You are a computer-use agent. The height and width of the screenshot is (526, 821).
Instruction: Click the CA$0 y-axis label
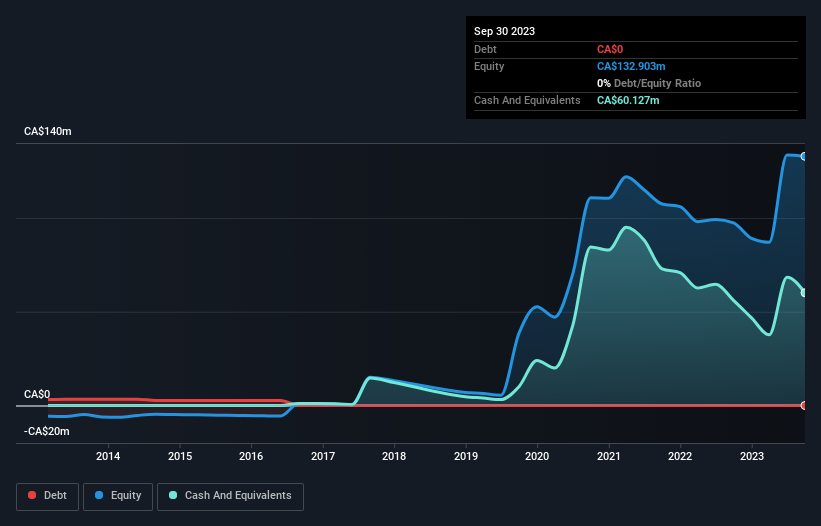37,394
